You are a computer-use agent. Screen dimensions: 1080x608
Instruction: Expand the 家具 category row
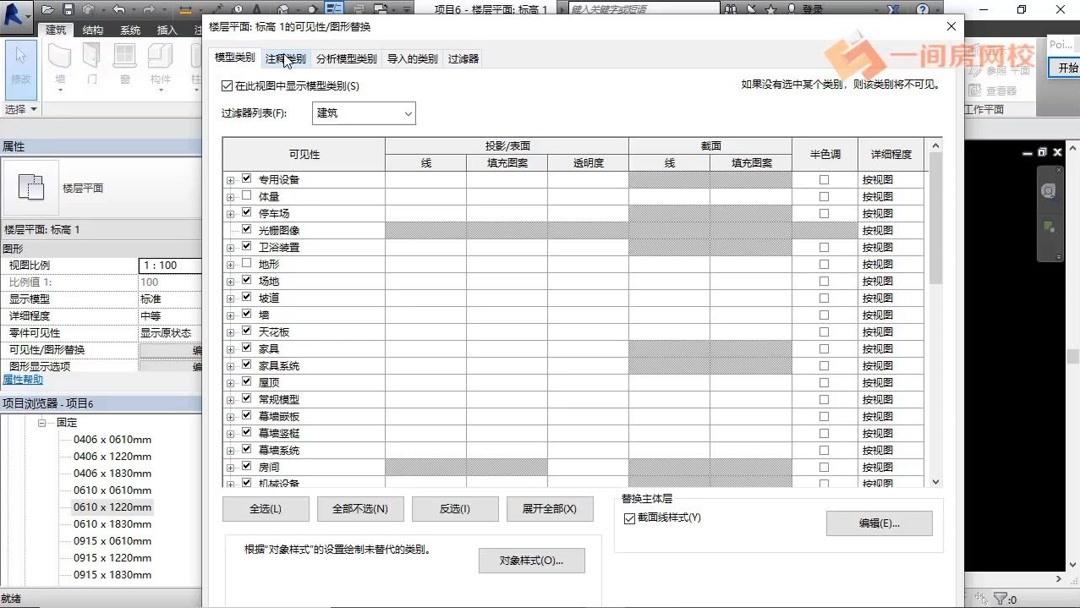click(x=229, y=349)
